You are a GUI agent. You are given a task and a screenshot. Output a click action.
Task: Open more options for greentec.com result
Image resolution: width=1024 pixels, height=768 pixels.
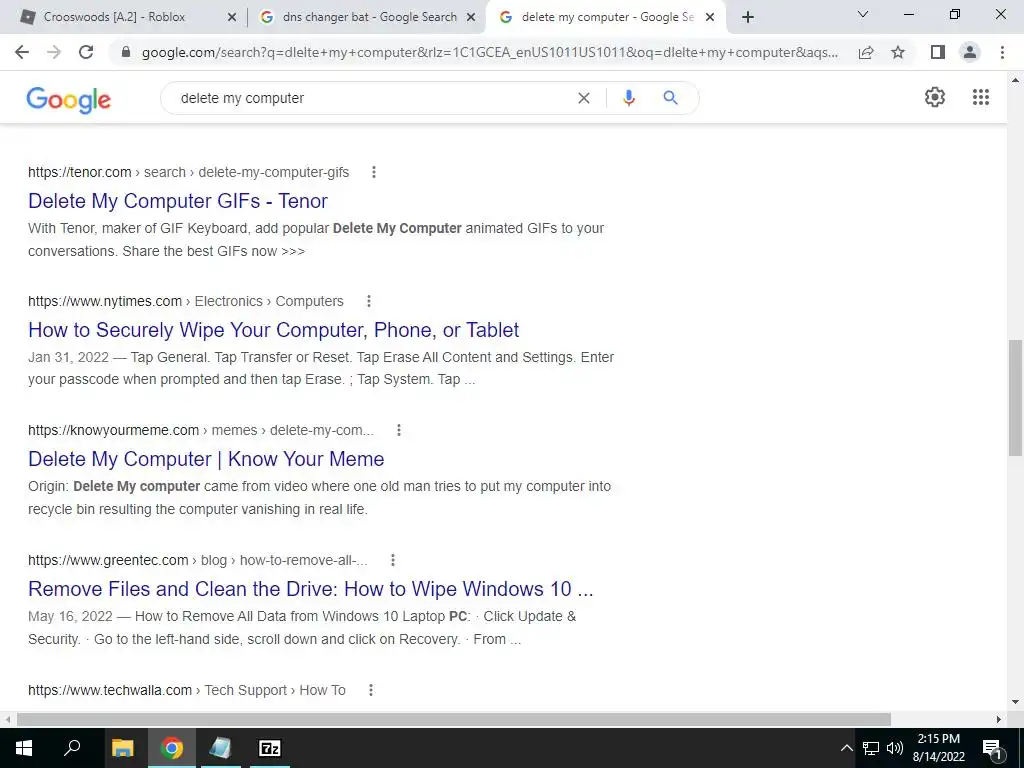(392, 560)
